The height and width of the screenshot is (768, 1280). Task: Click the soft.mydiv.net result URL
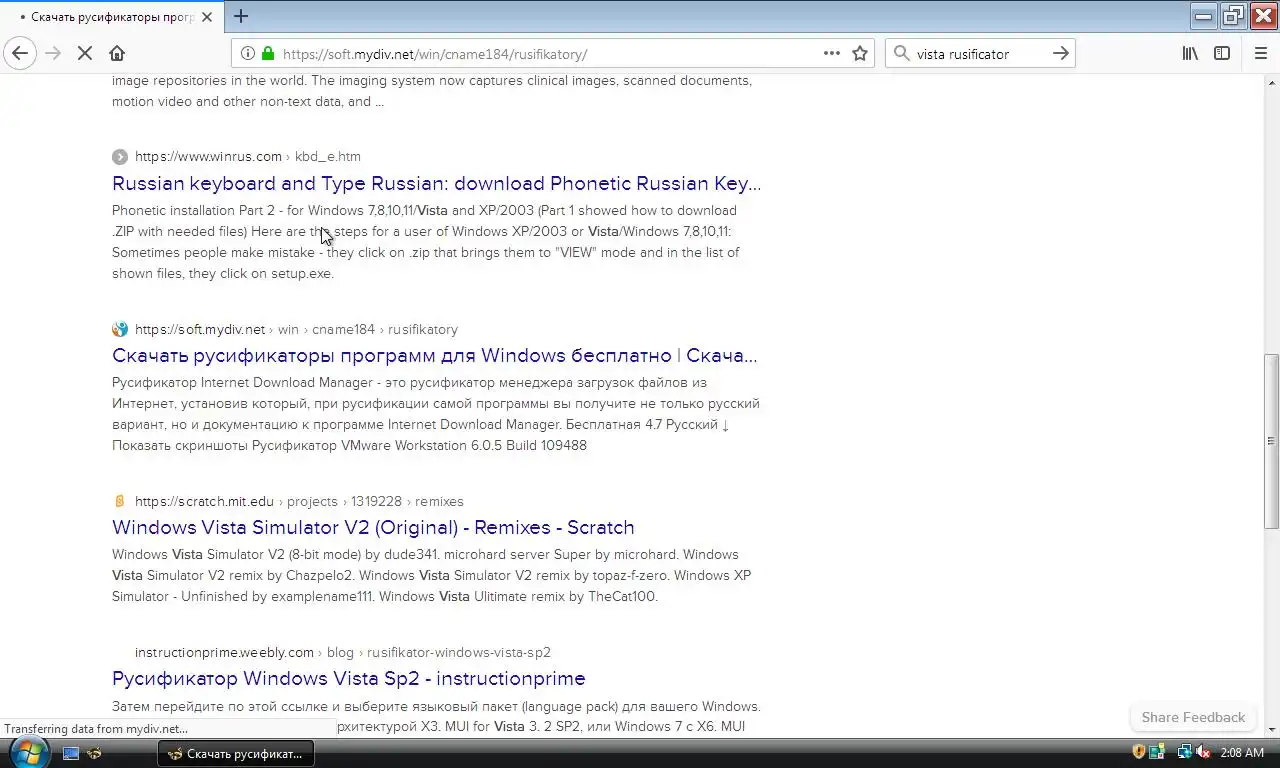[296, 329]
